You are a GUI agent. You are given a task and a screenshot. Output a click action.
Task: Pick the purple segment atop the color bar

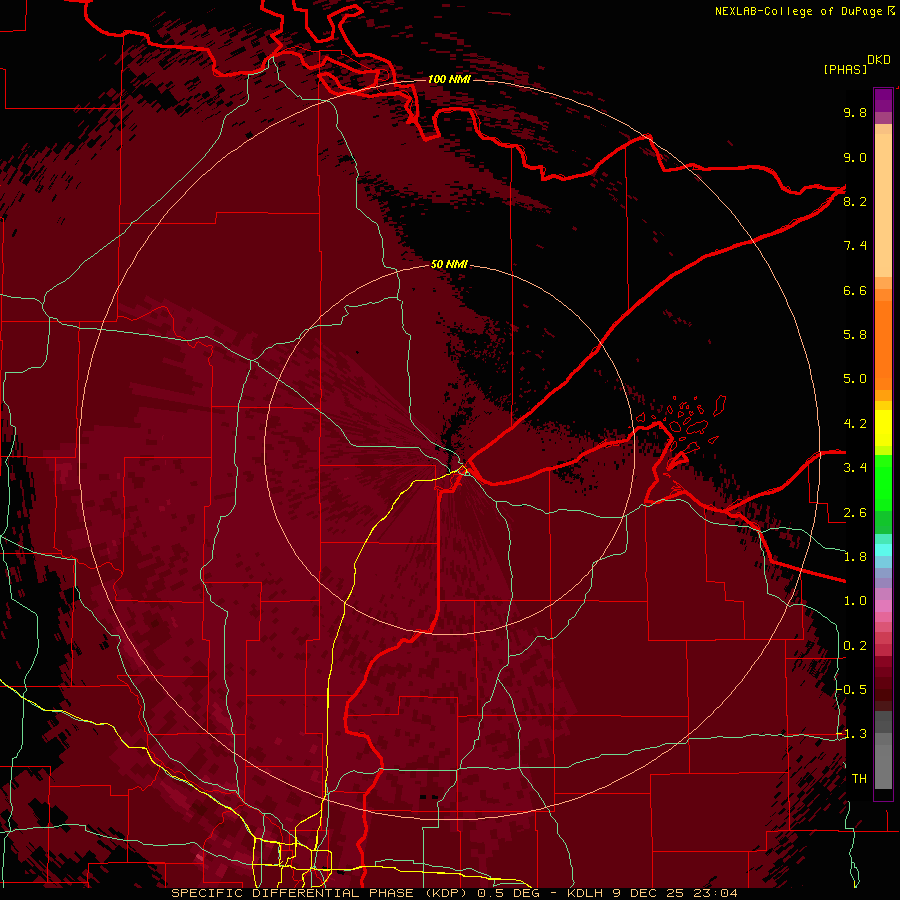[x=883, y=100]
